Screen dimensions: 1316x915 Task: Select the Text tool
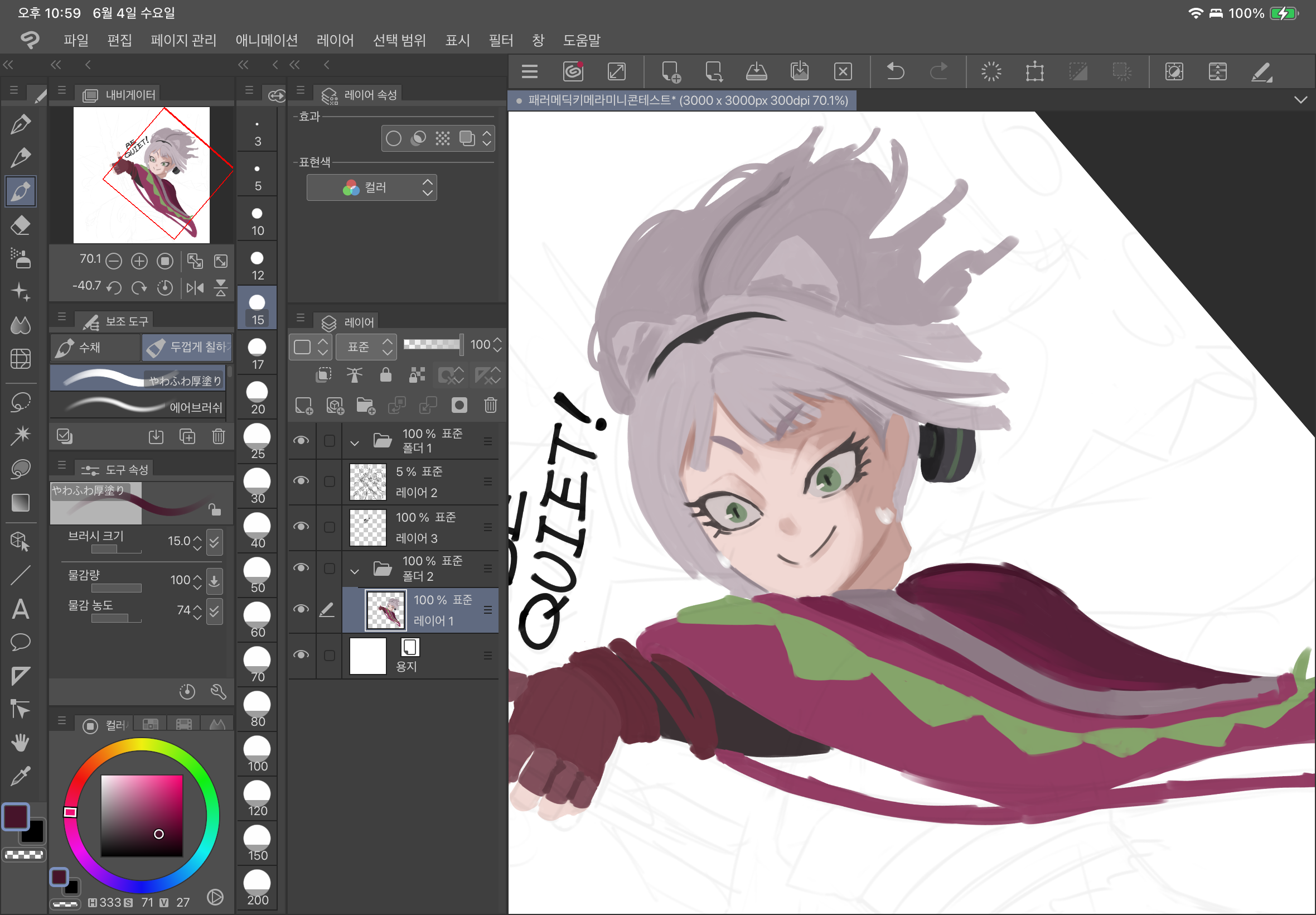pyautogui.click(x=21, y=609)
